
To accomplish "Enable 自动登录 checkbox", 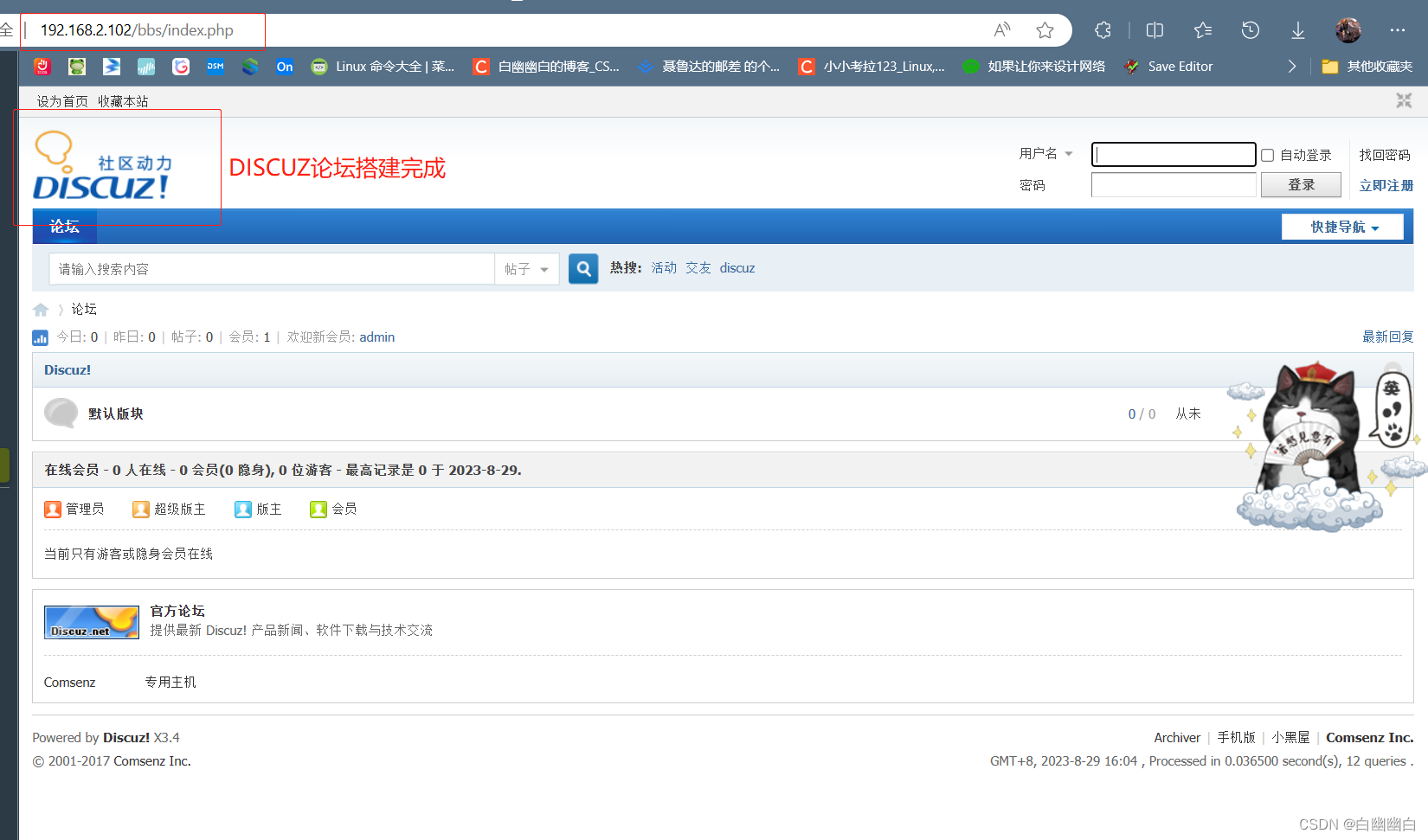I will point(1268,156).
